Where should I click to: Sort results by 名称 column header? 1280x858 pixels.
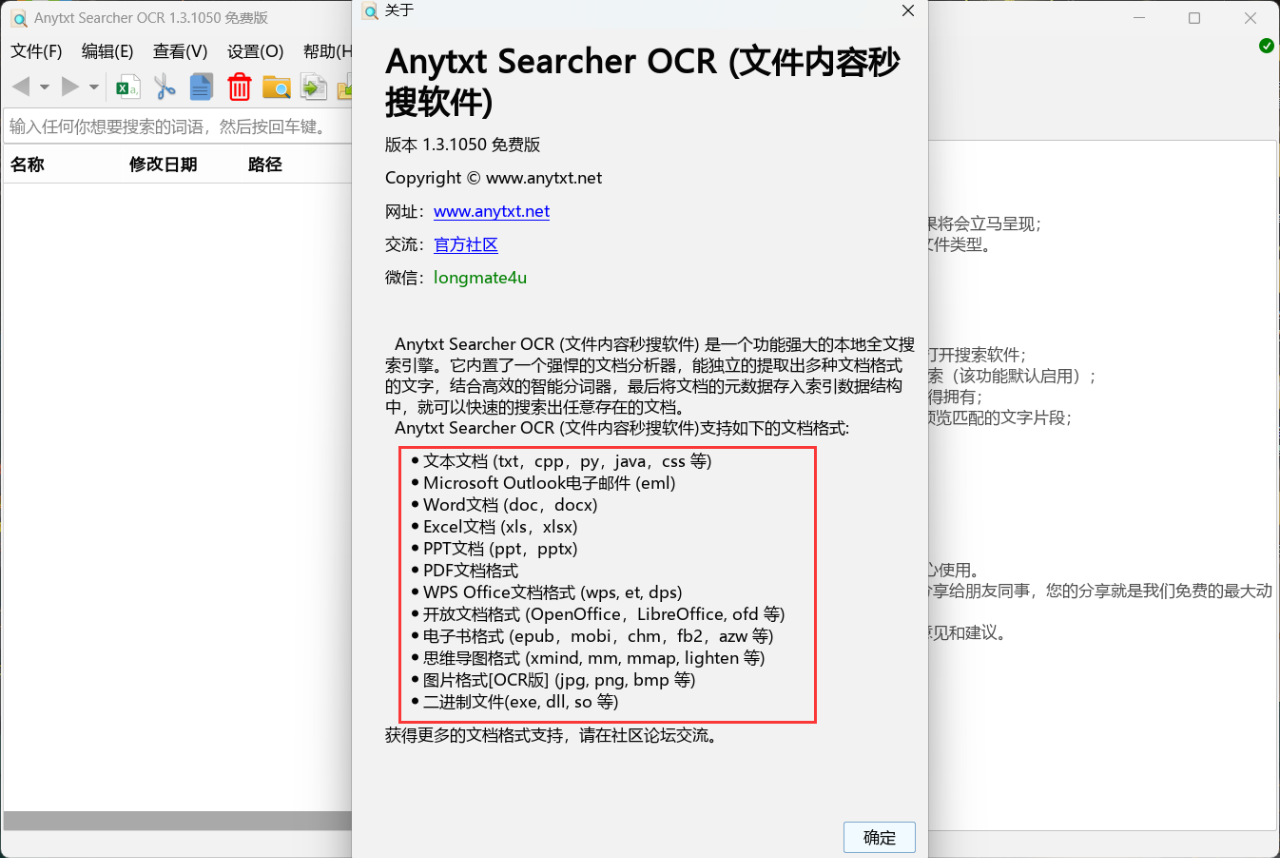coord(27,165)
